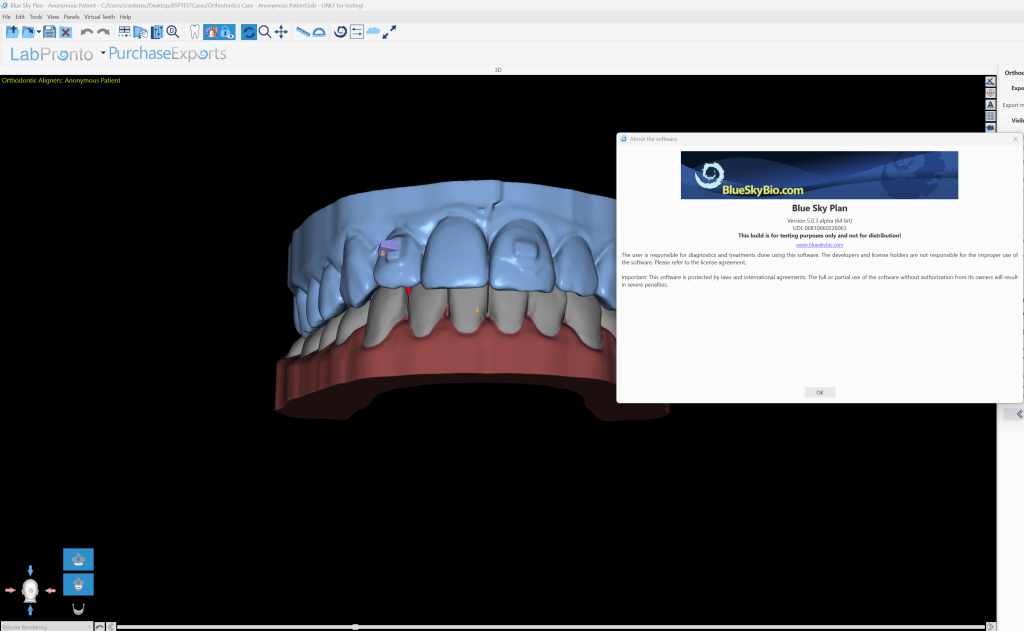
Task: Open the Tools menu
Action: 36,17
